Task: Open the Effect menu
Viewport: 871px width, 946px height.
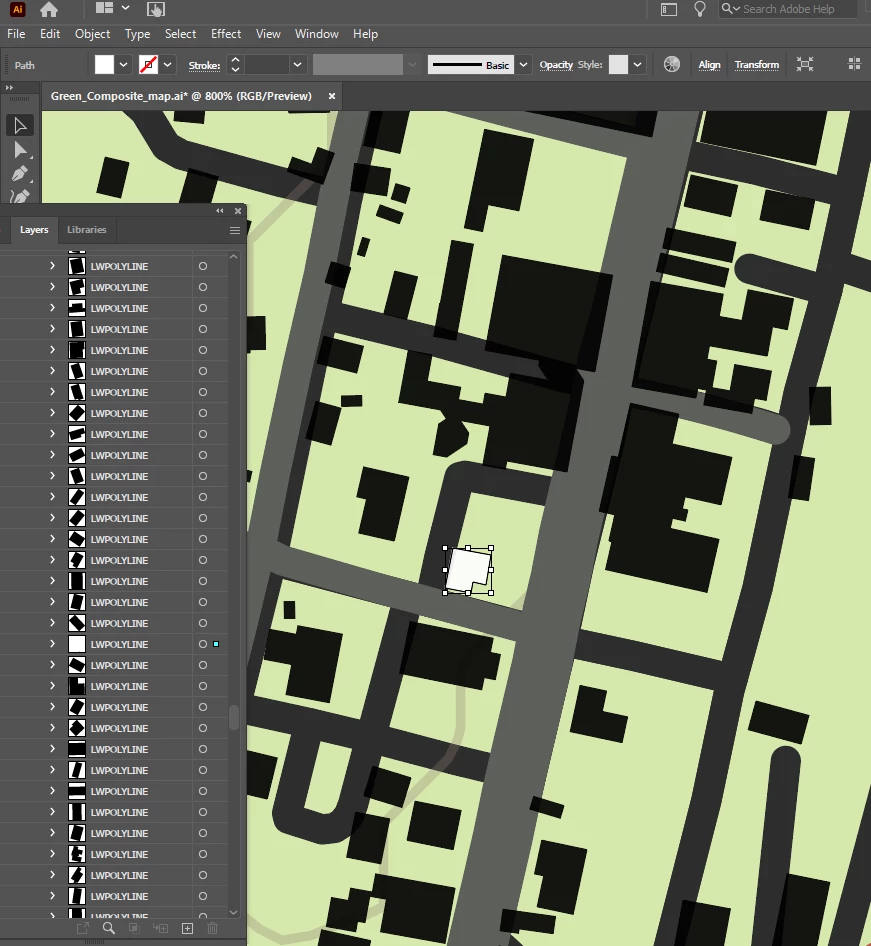Action: [x=226, y=34]
